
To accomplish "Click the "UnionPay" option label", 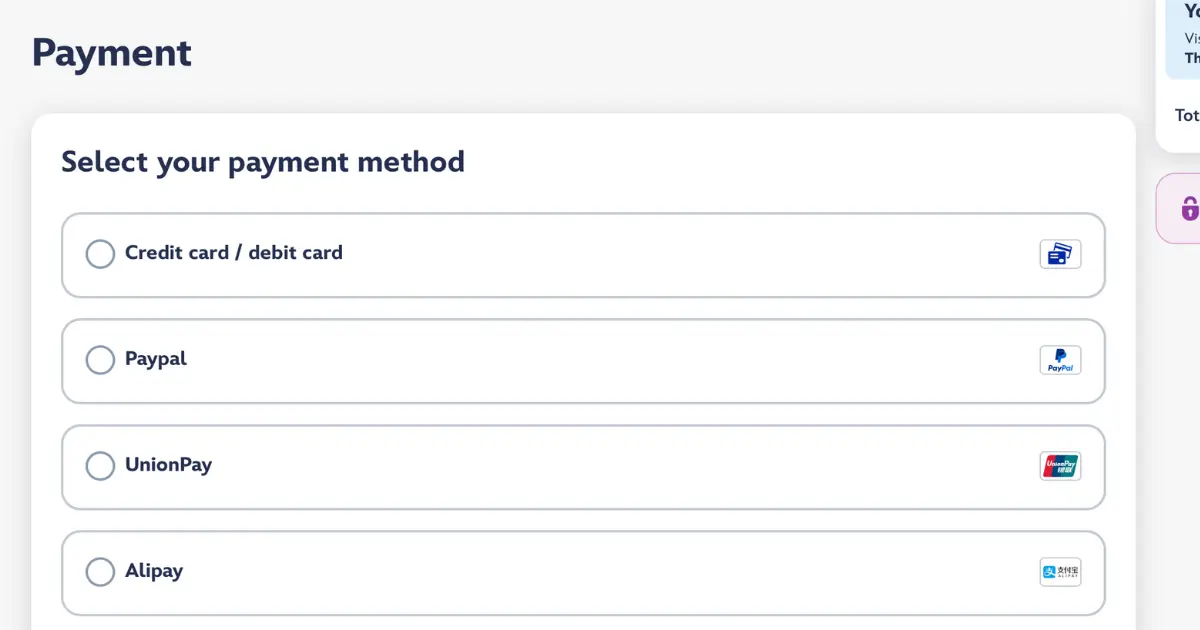I will (168, 465).
